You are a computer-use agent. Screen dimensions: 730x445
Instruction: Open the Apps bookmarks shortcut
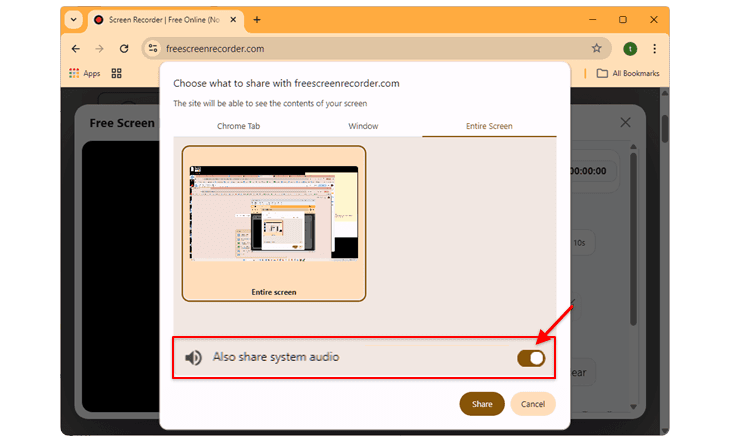click(85, 73)
